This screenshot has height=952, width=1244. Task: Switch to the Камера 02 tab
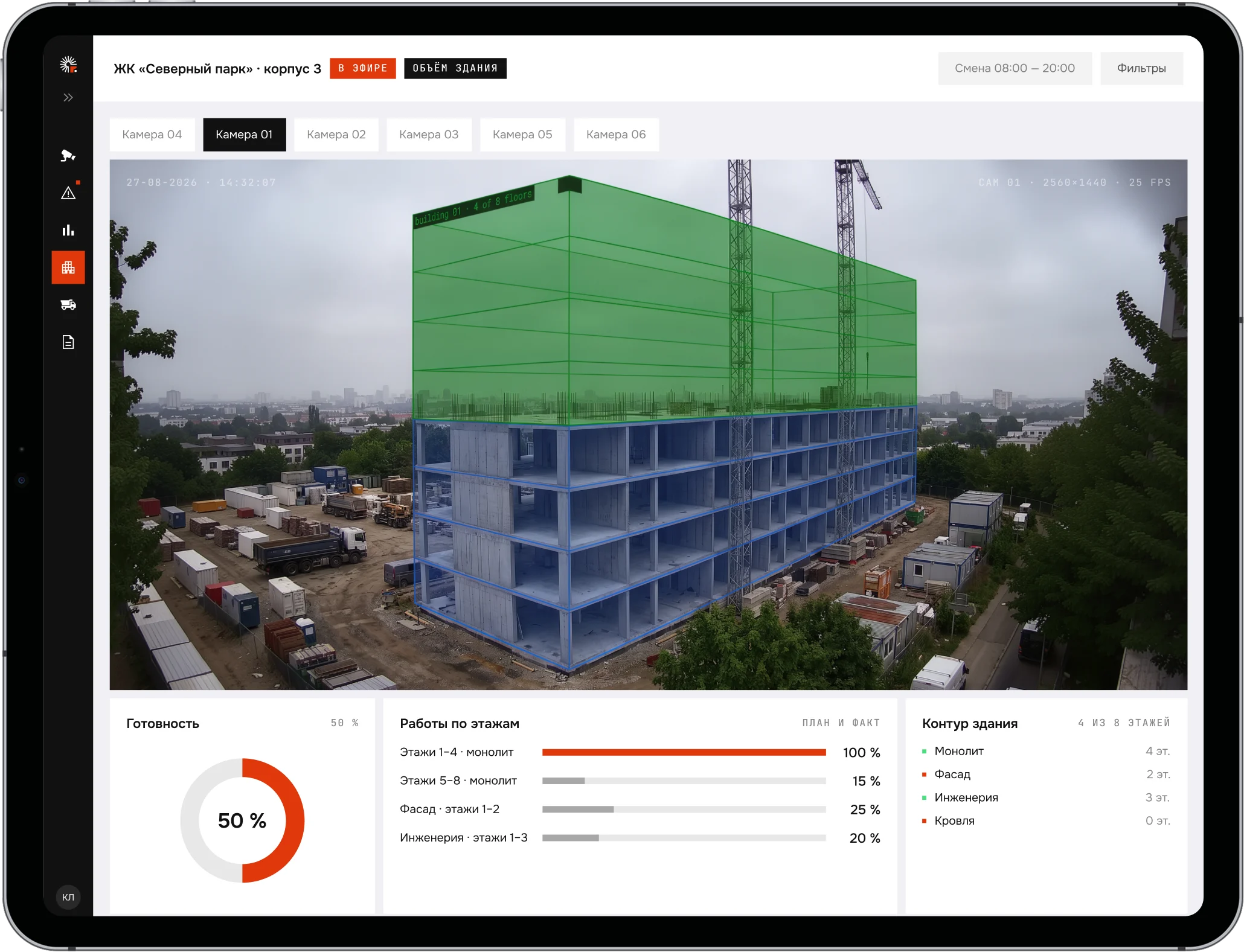coord(336,135)
